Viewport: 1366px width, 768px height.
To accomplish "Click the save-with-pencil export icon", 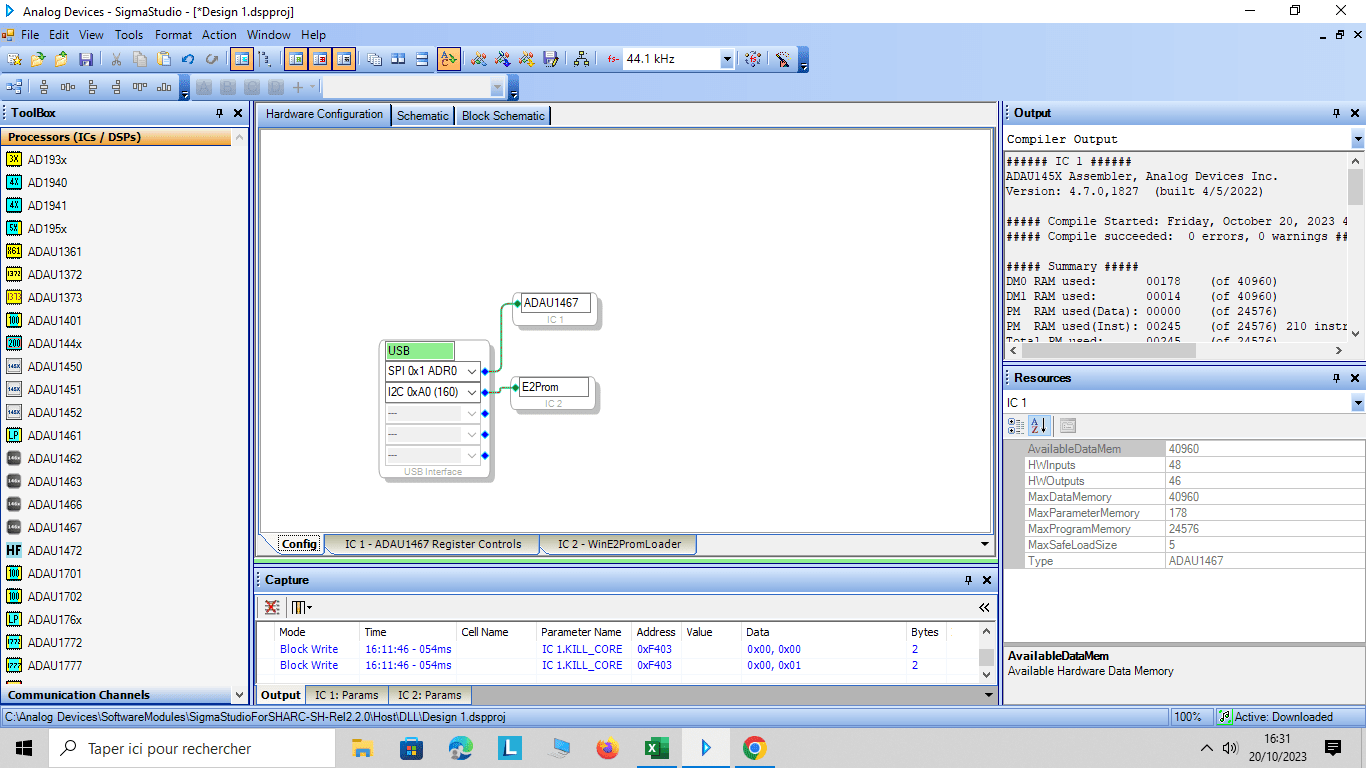I will click(x=551, y=59).
